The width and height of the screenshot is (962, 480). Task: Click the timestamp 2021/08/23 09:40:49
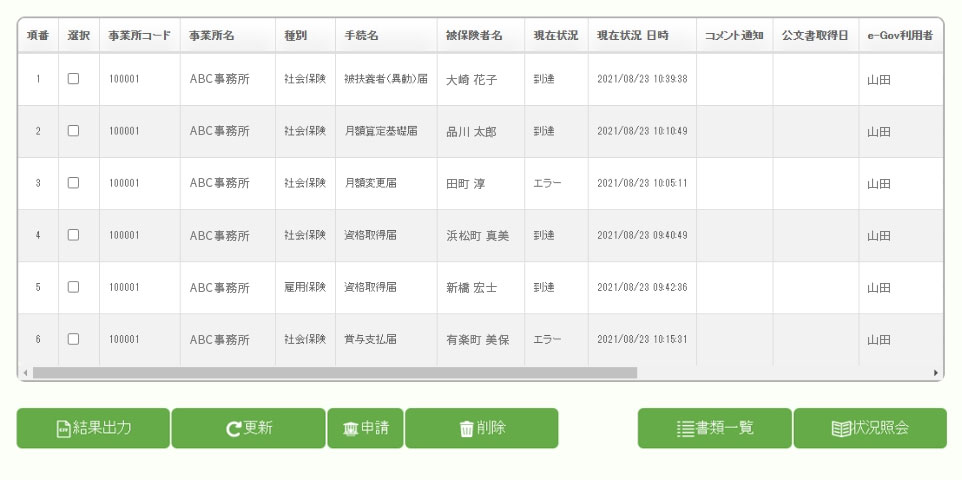[x=642, y=235]
